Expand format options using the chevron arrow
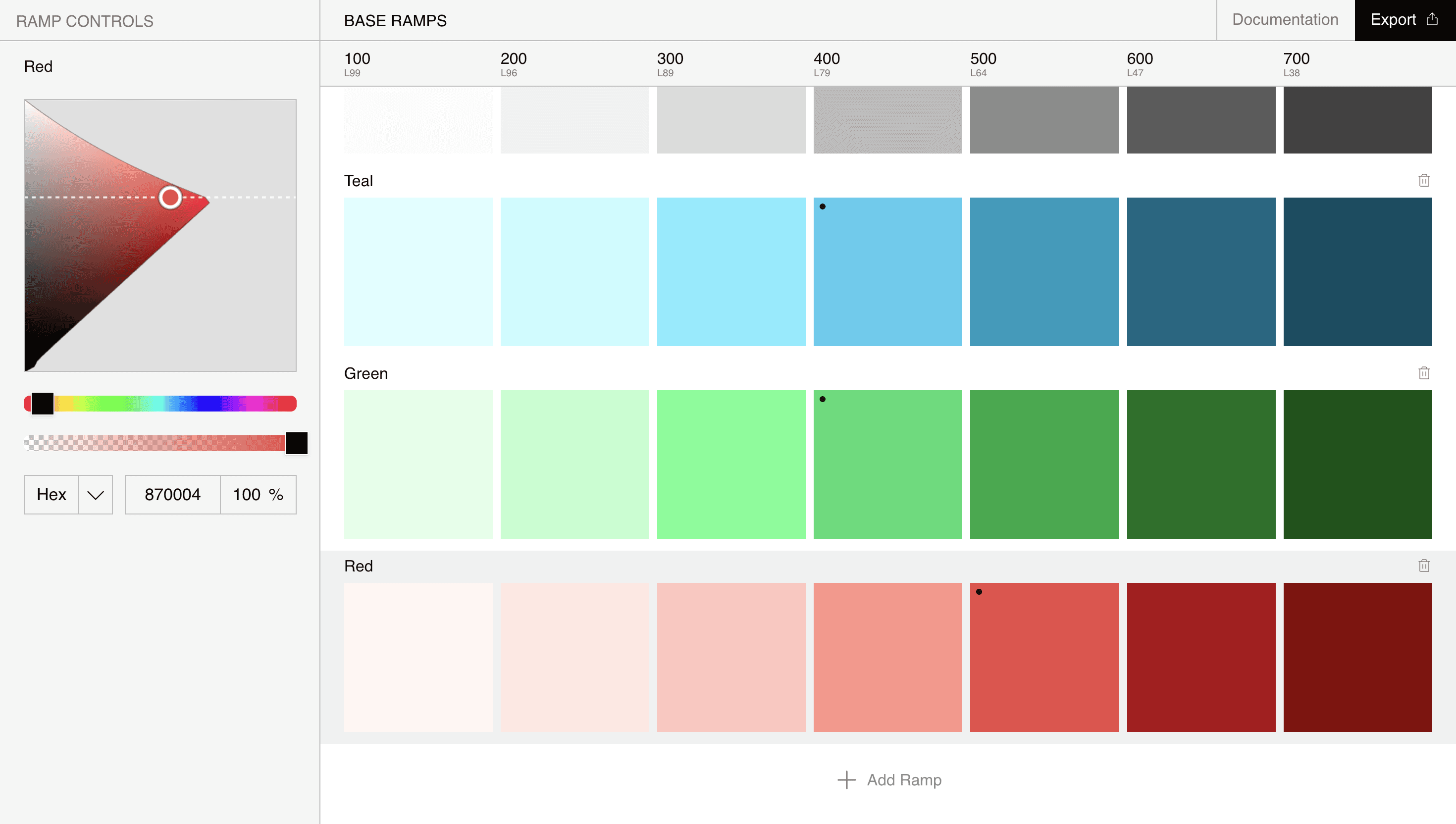This screenshot has width=1456, height=824. point(96,495)
